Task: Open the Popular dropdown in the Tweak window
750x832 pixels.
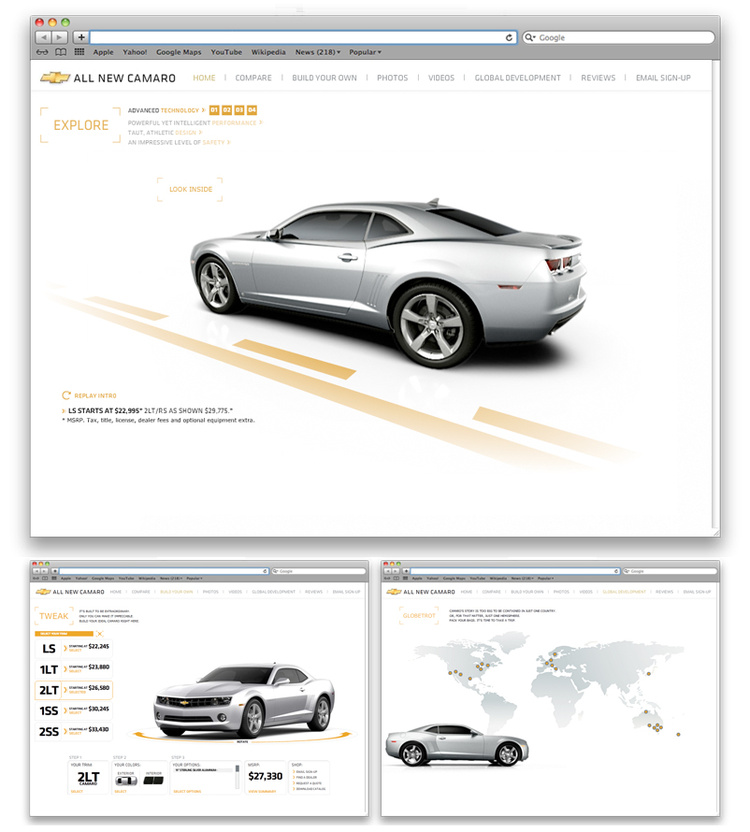Action: (194, 578)
